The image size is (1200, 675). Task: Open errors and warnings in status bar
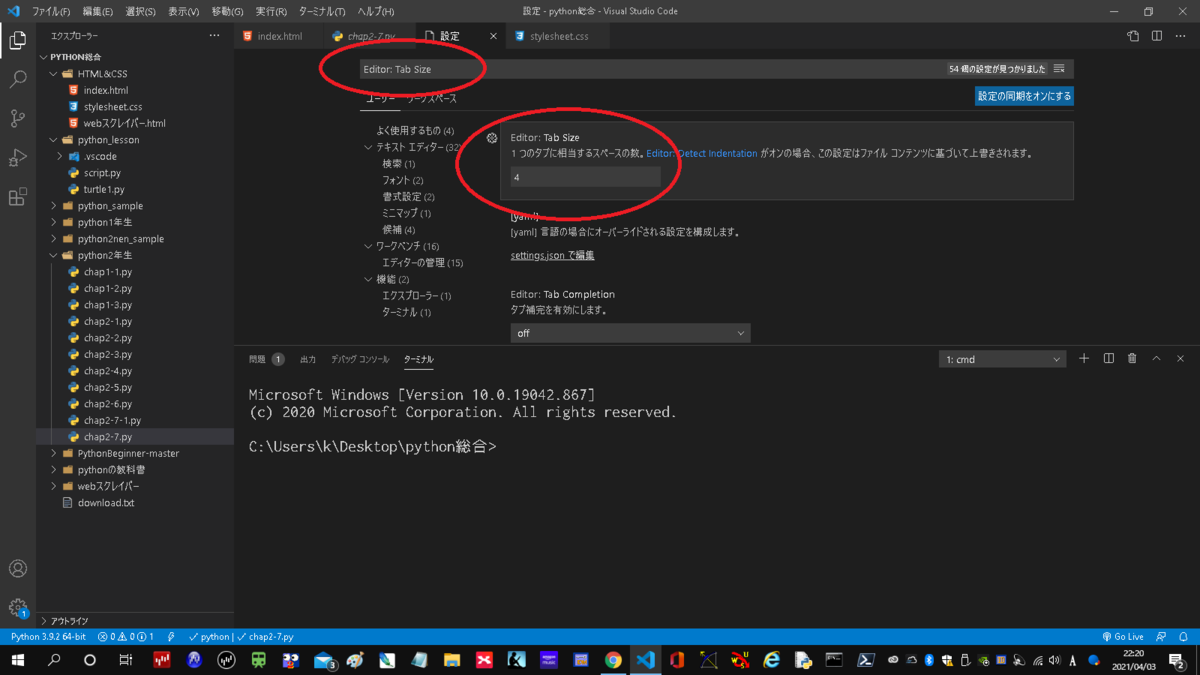[125, 637]
